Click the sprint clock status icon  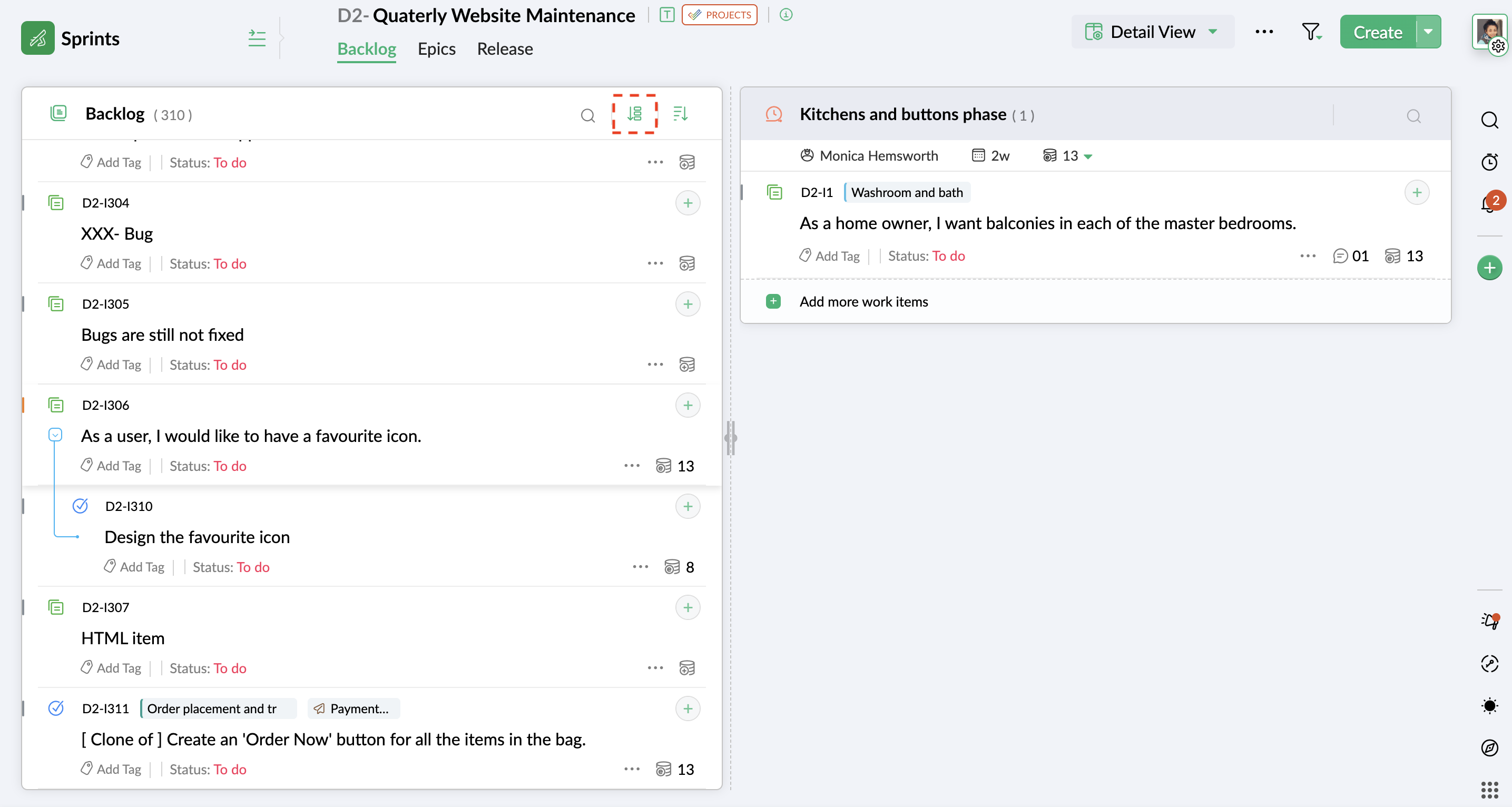click(773, 114)
